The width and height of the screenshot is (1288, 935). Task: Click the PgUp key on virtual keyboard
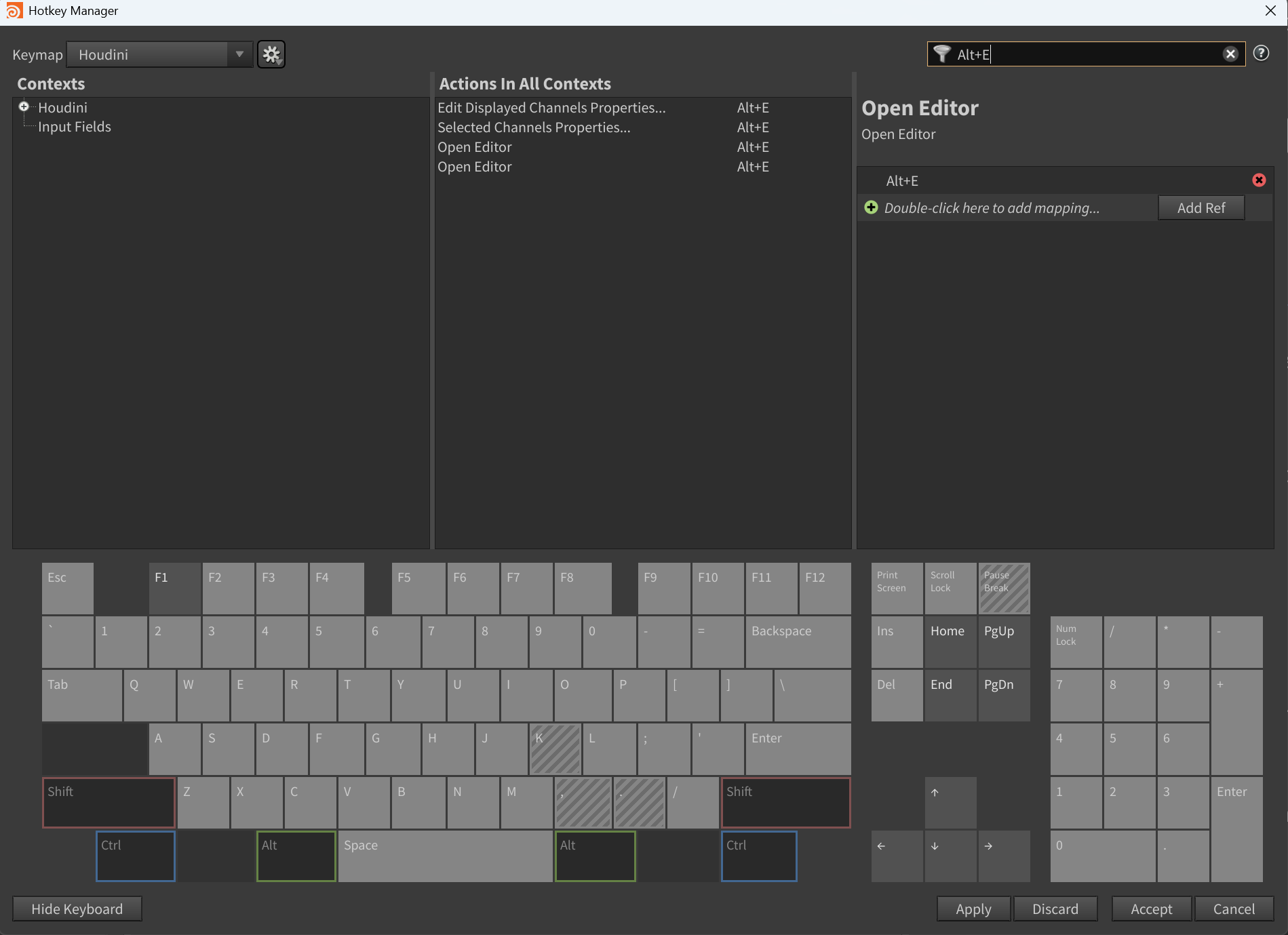[x=1004, y=642]
